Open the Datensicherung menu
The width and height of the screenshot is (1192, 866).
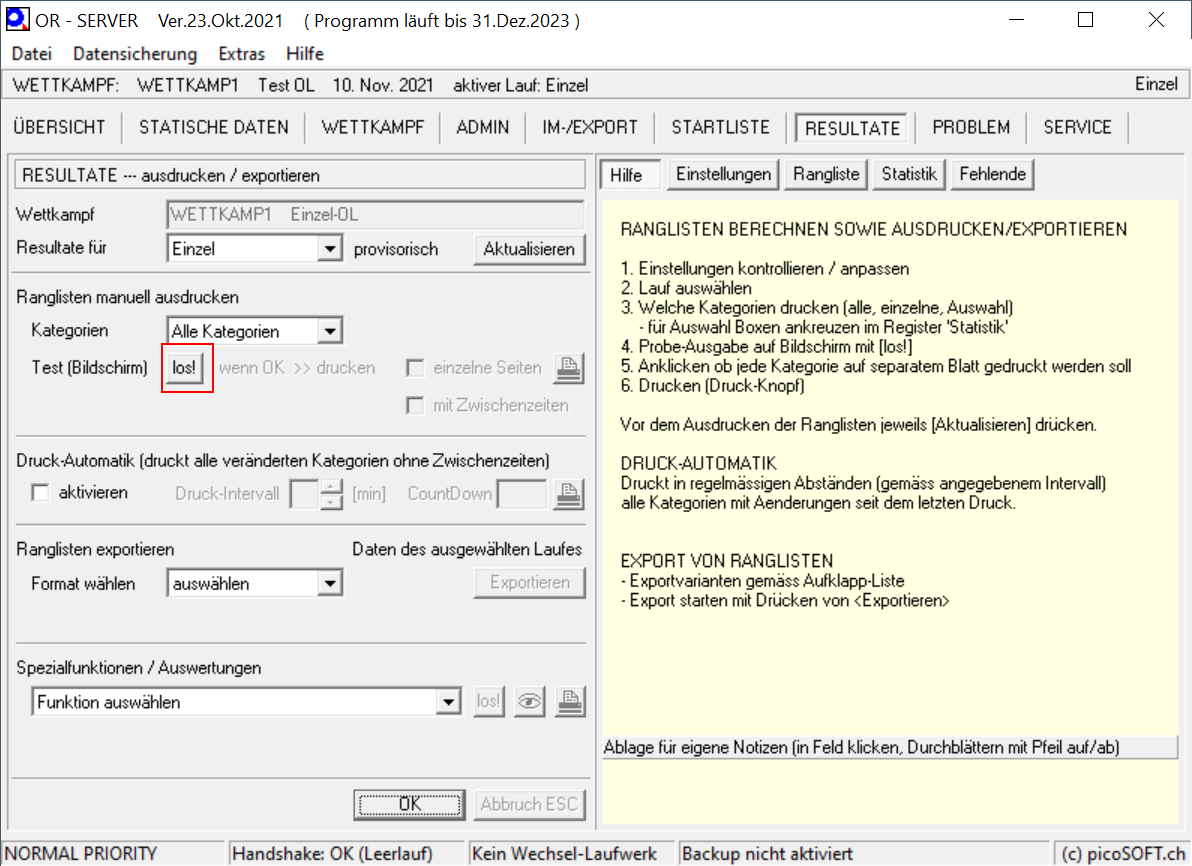(135, 54)
